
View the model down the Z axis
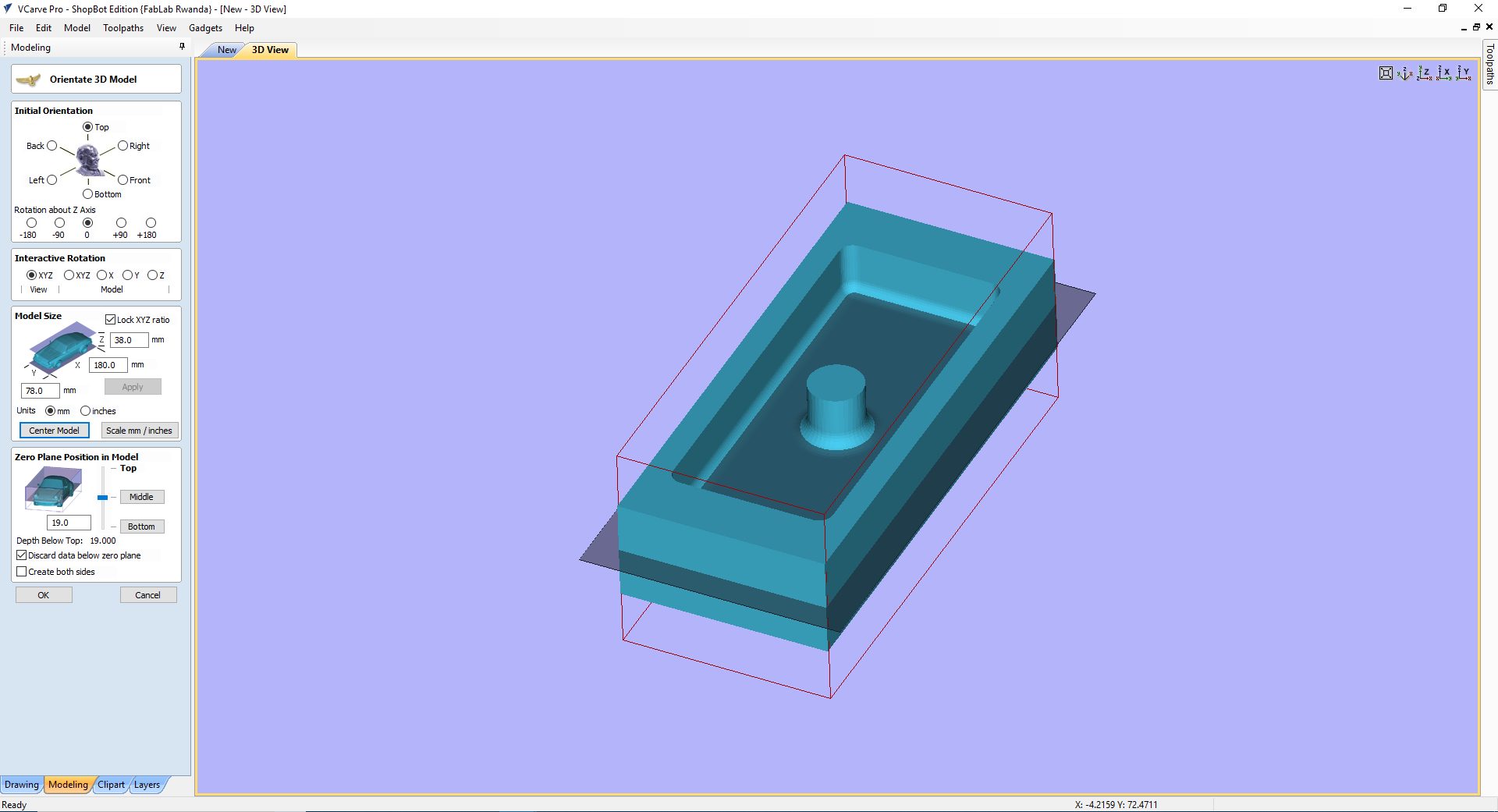tap(1425, 73)
